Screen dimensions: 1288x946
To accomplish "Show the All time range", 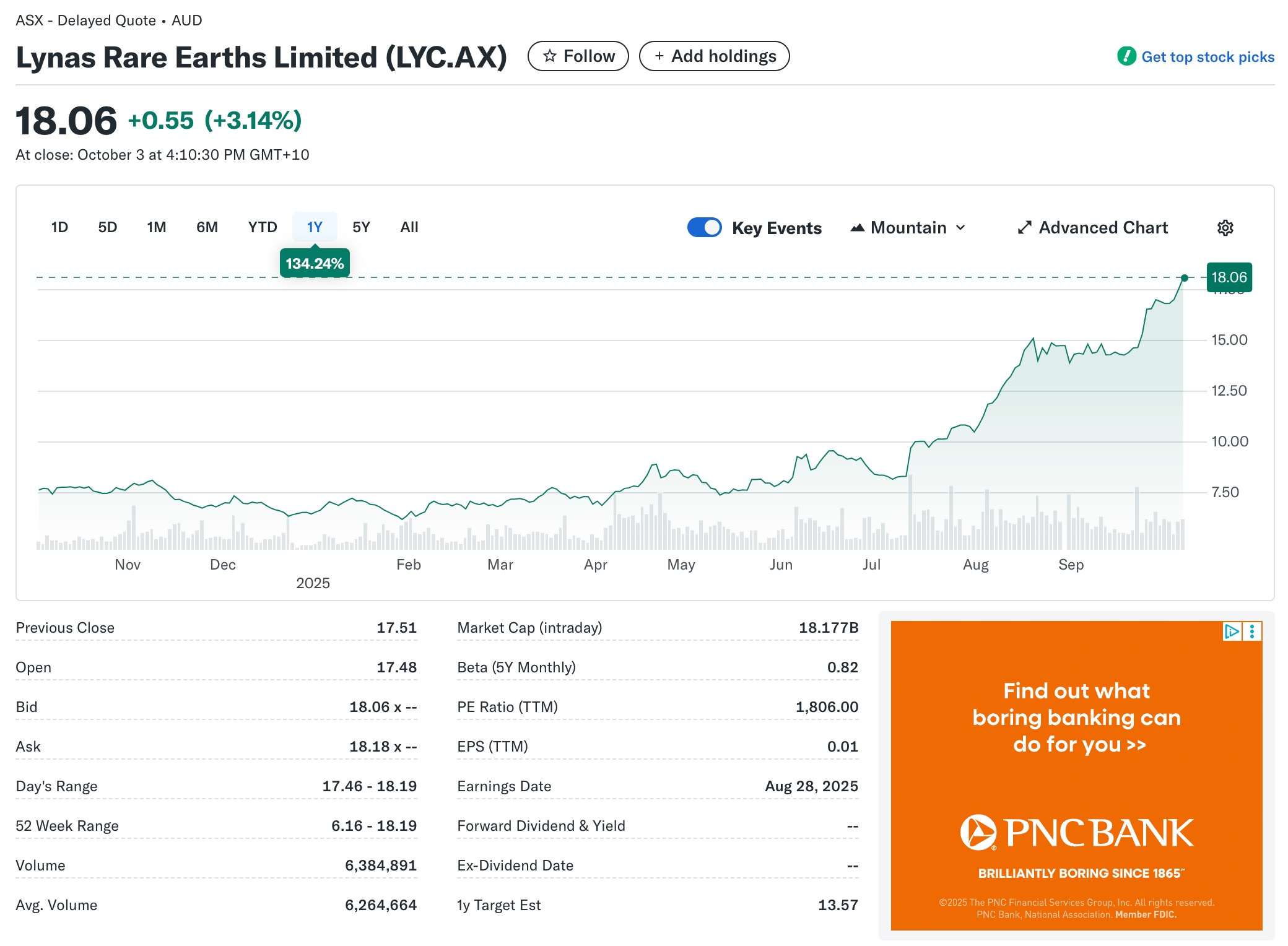I will 409,227.
